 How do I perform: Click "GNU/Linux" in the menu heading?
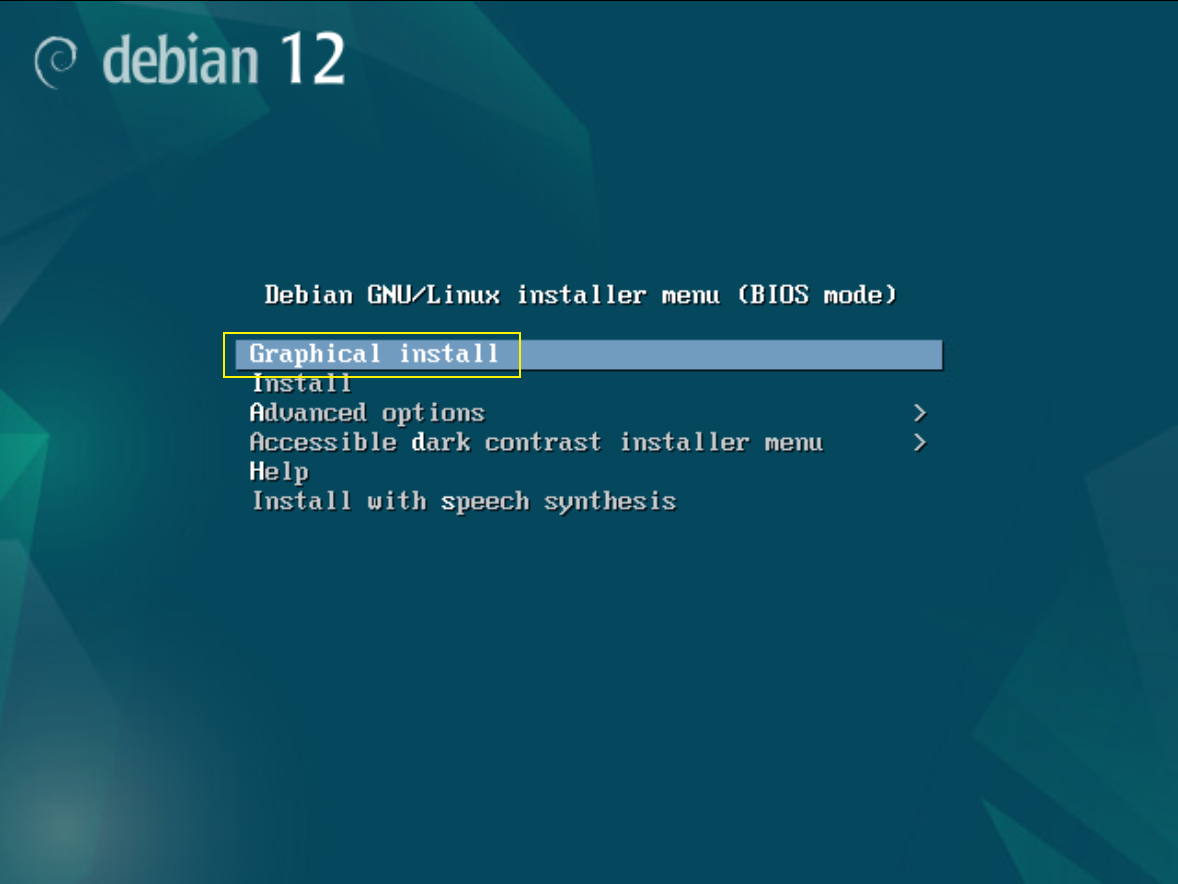(x=433, y=294)
